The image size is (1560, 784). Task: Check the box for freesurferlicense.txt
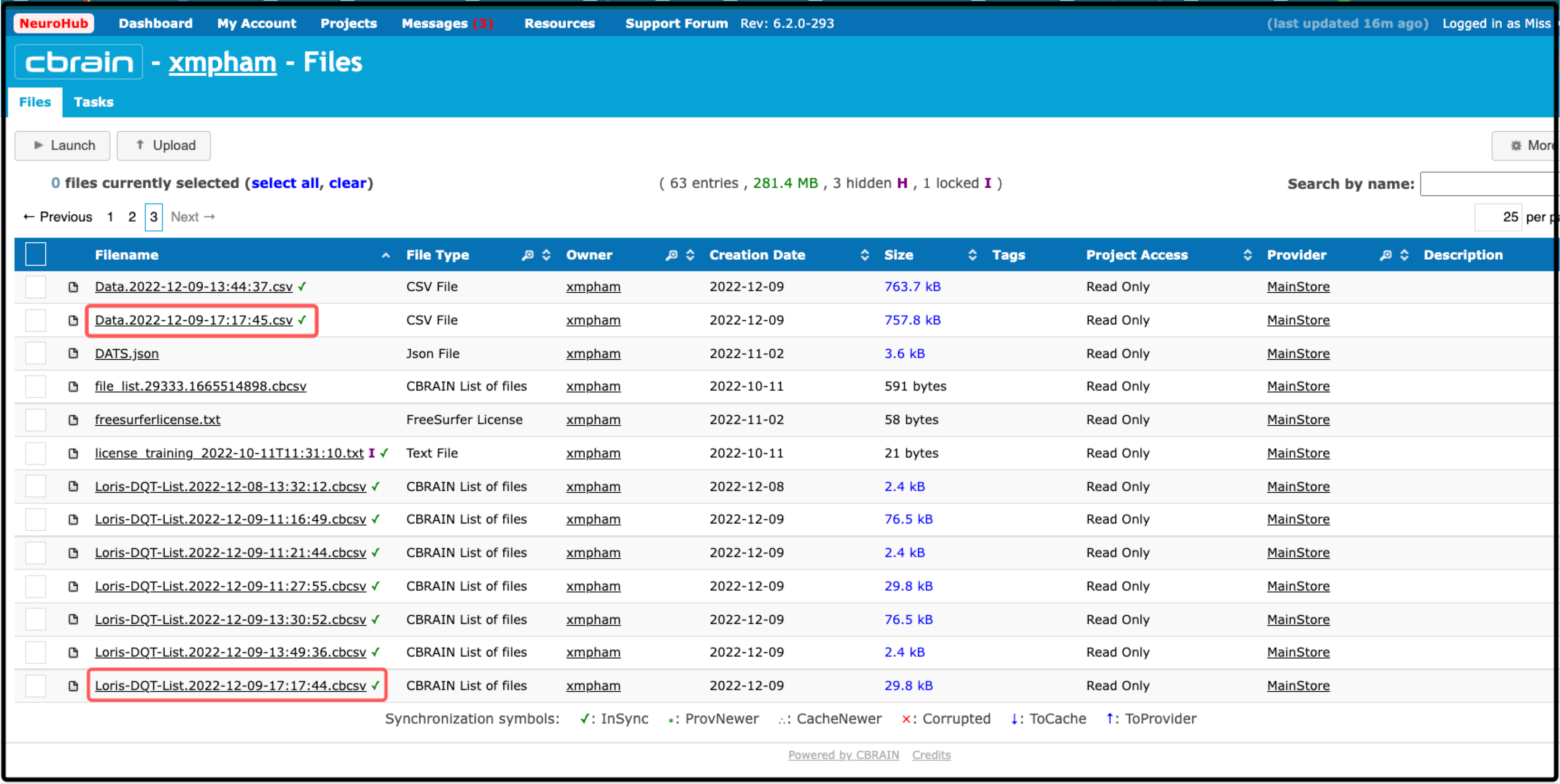click(x=36, y=419)
